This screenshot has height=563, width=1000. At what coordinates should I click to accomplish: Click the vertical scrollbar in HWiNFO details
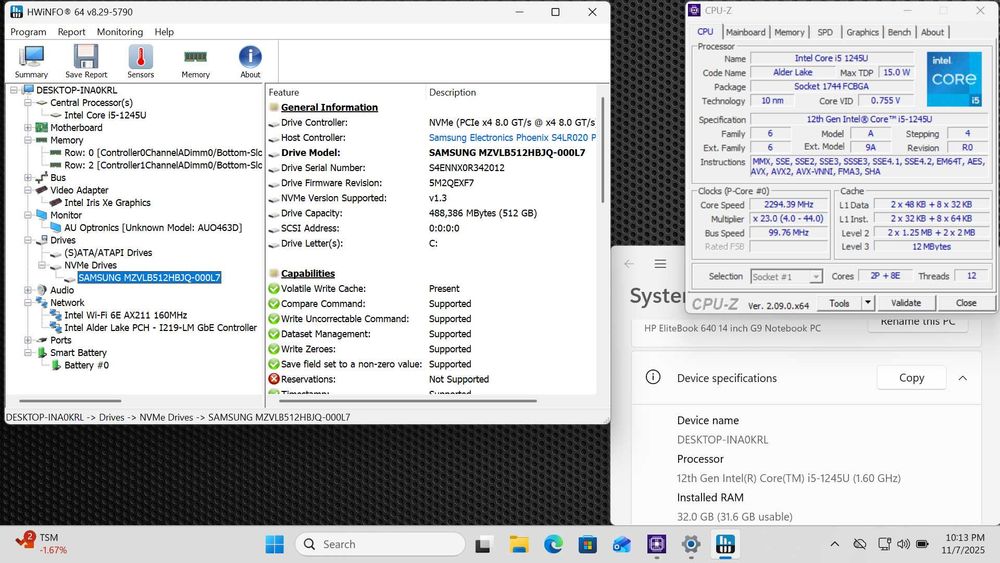click(x=603, y=150)
